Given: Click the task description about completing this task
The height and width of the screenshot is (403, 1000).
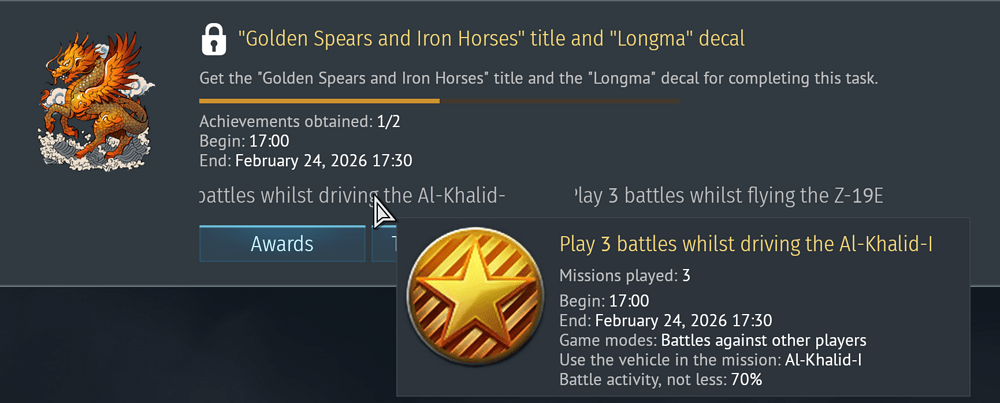Looking at the screenshot, I should 538,77.
